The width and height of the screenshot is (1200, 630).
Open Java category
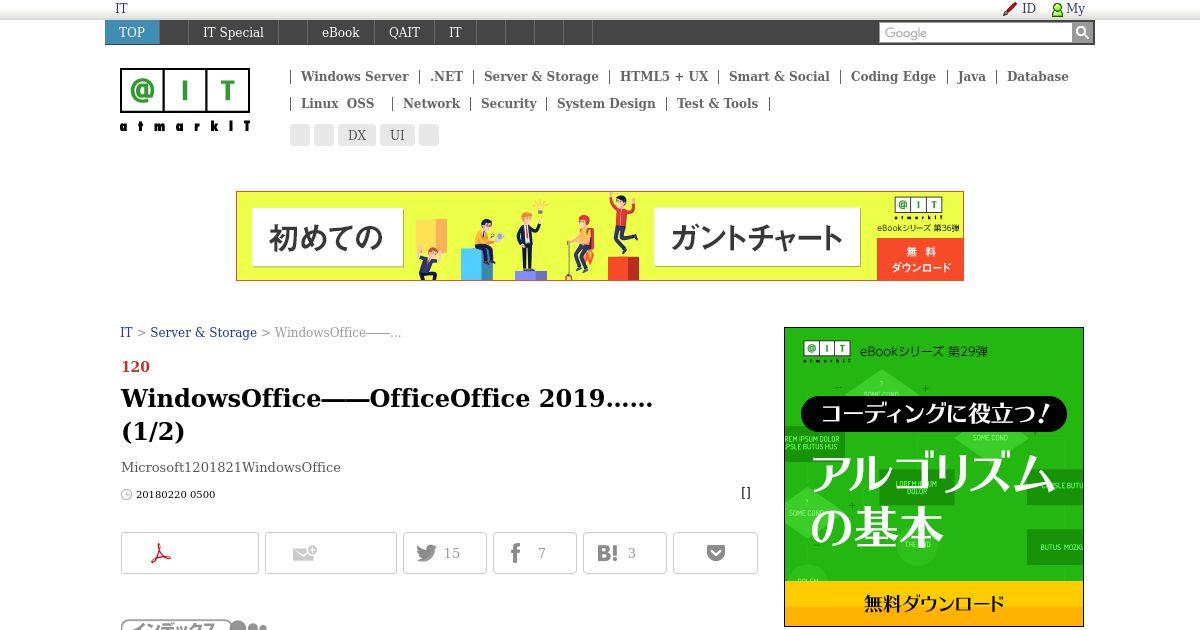point(971,76)
